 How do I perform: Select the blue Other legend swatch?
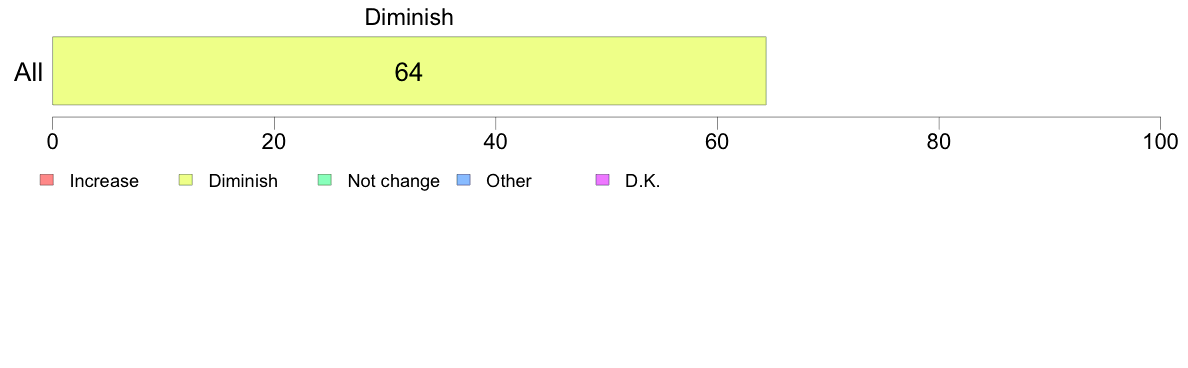pos(464,180)
